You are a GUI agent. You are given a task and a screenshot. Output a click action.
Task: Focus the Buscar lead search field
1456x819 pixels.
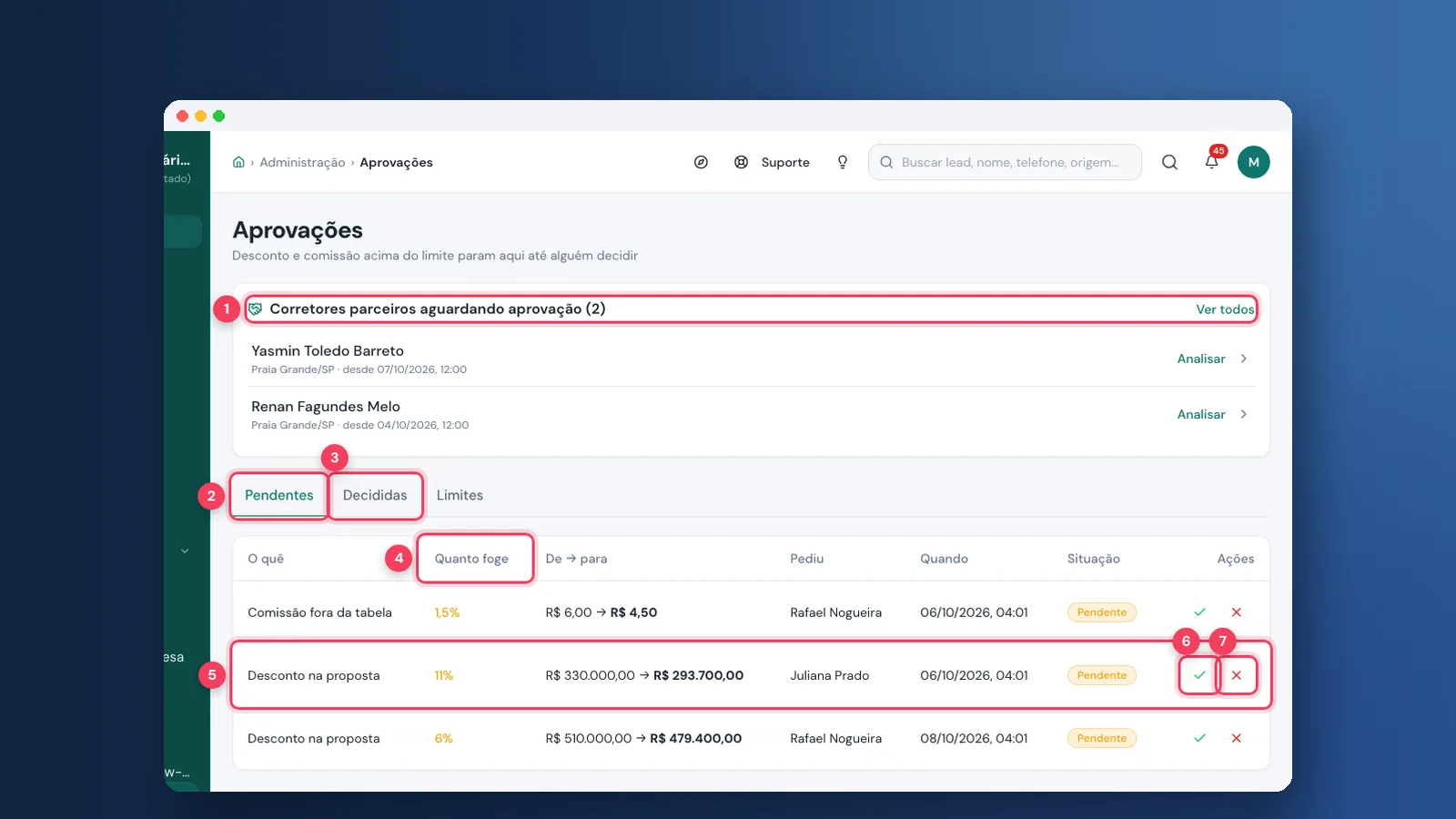[x=1005, y=162]
